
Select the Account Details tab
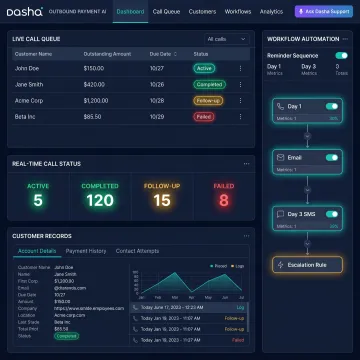(x=37, y=251)
